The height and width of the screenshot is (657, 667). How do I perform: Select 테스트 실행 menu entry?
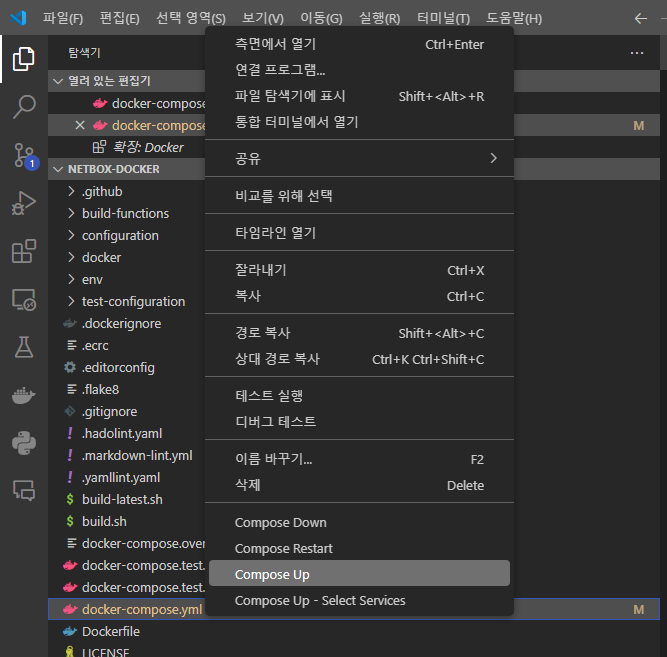359,396
